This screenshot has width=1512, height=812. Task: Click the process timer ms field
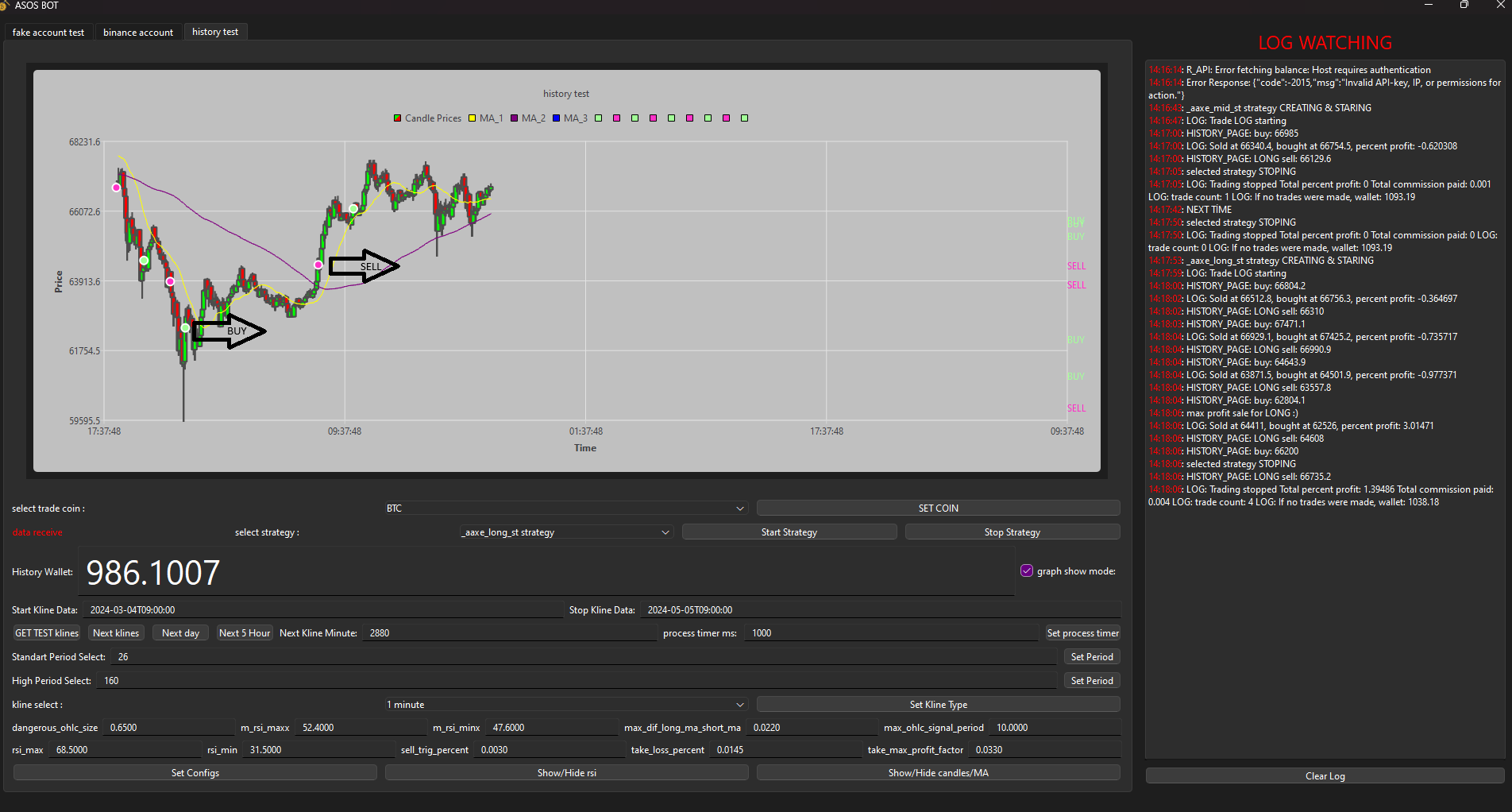[x=892, y=633]
